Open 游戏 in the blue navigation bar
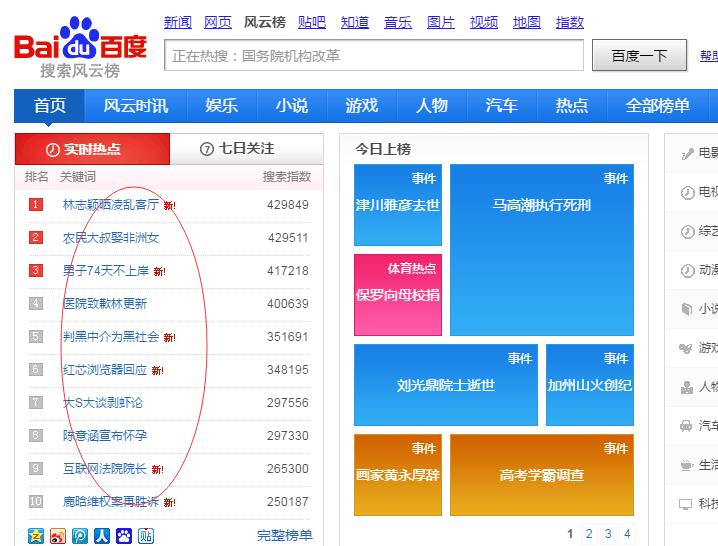Viewport: 718px width, 546px height. tap(362, 106)
